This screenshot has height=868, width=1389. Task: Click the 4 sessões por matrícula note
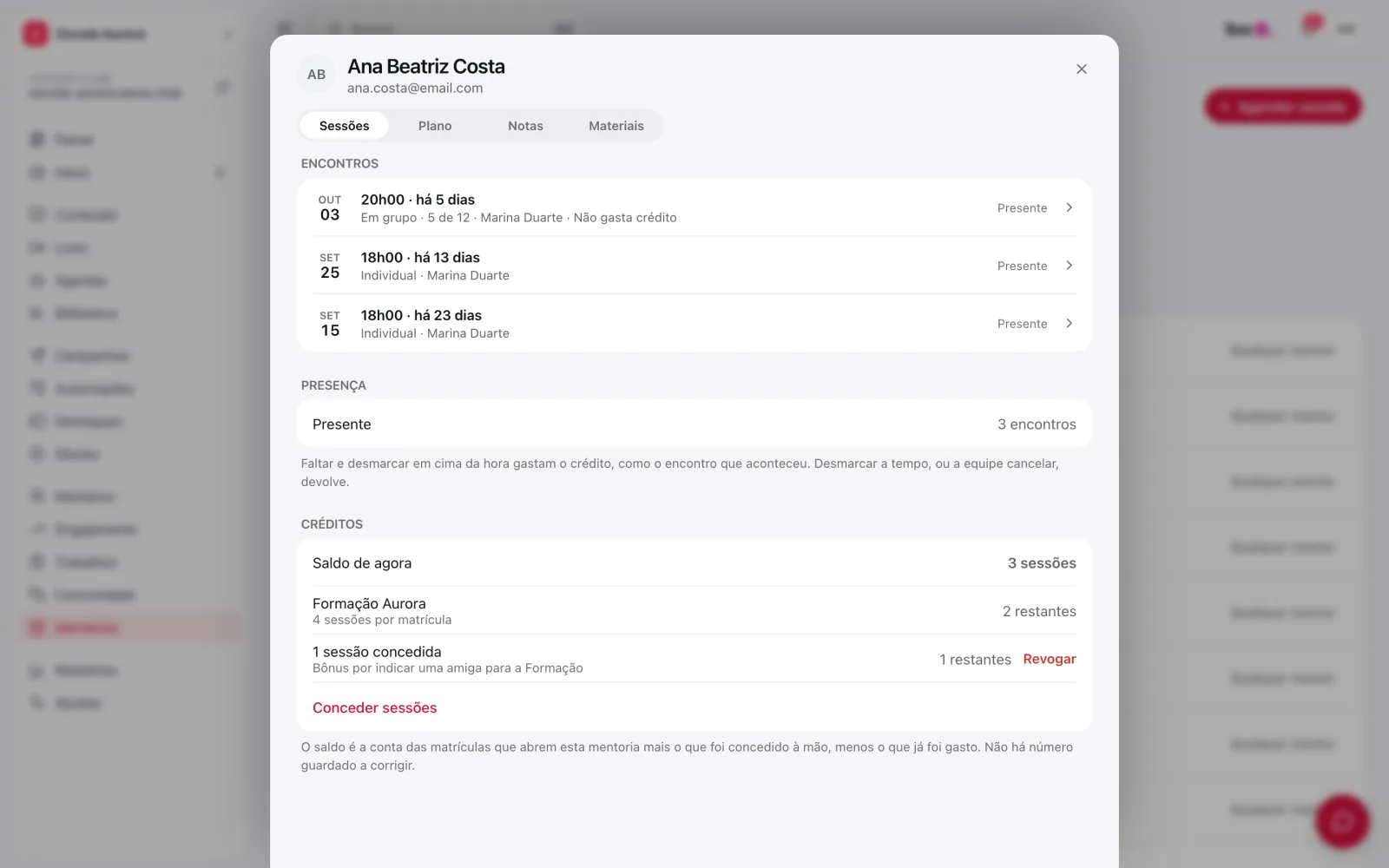point(382,620)
